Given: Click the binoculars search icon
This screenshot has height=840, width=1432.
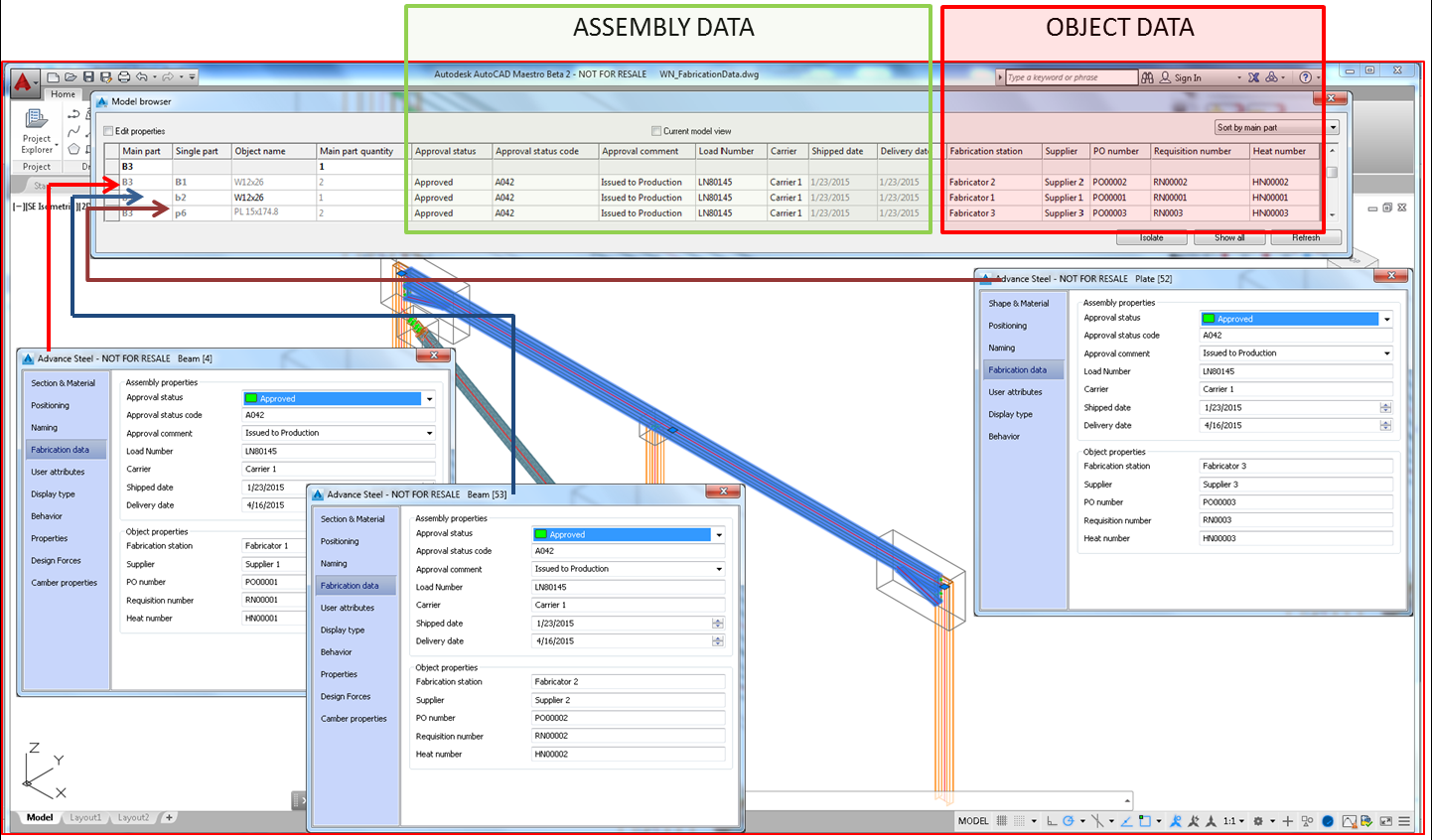Looking at the screenshot, I should (x=1148, y=77).
